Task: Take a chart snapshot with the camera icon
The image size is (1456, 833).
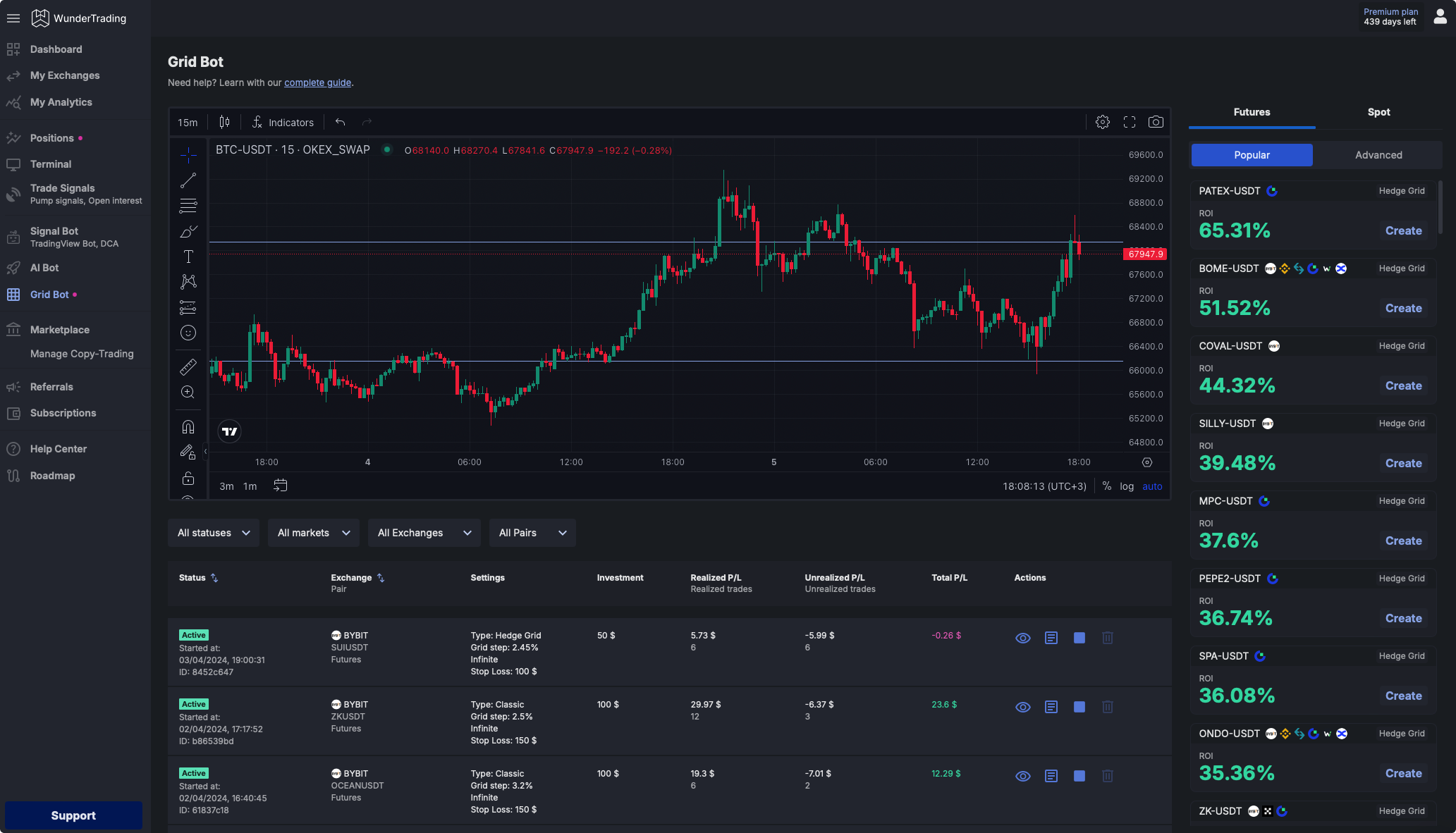Action: coord(1156,121)
